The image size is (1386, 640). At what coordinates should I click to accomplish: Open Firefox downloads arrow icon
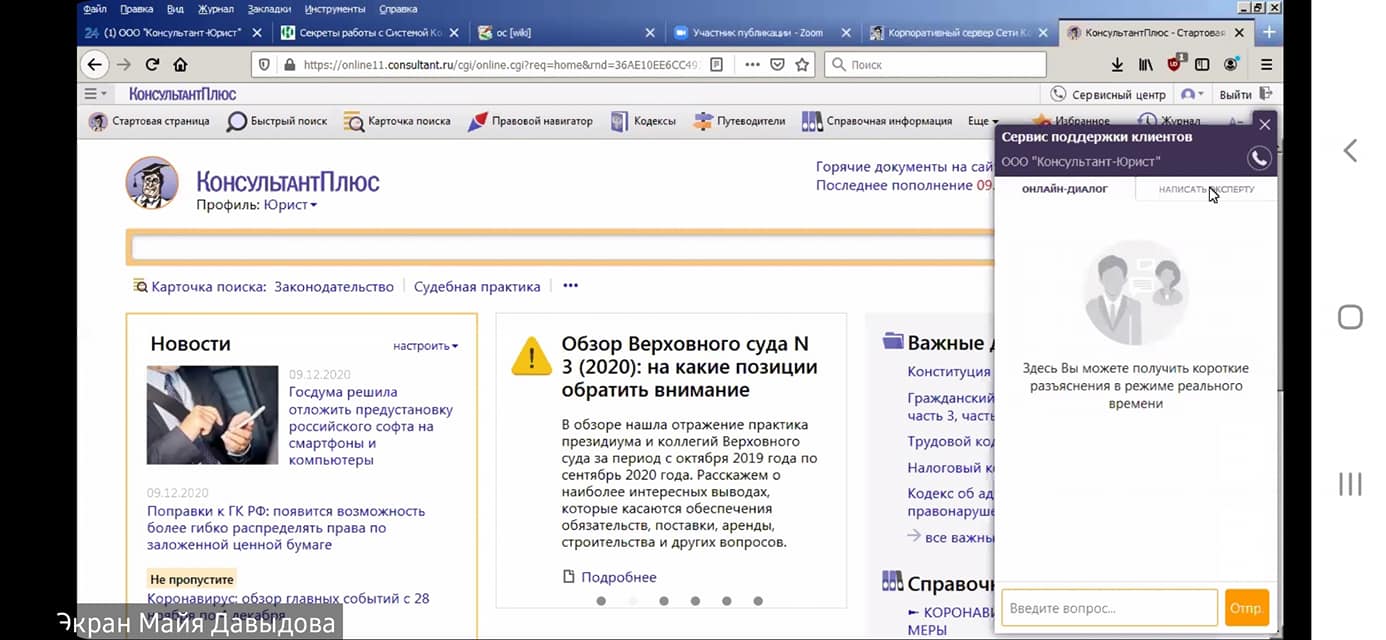[x=1117, y=64]
